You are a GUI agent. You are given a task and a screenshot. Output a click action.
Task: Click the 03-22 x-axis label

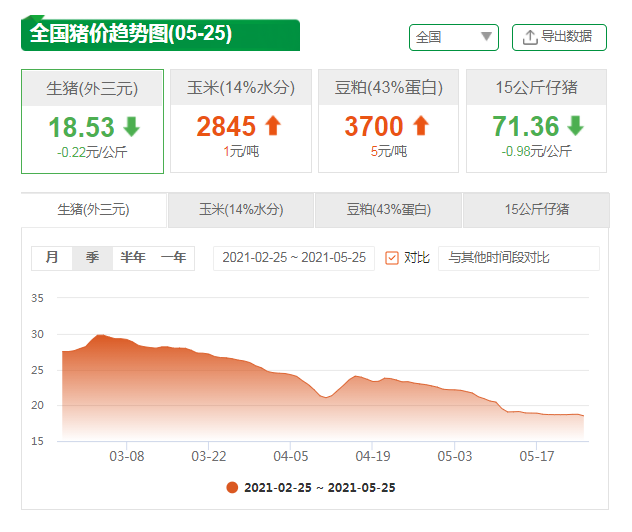pyautogui.click(x=209, y=457)
